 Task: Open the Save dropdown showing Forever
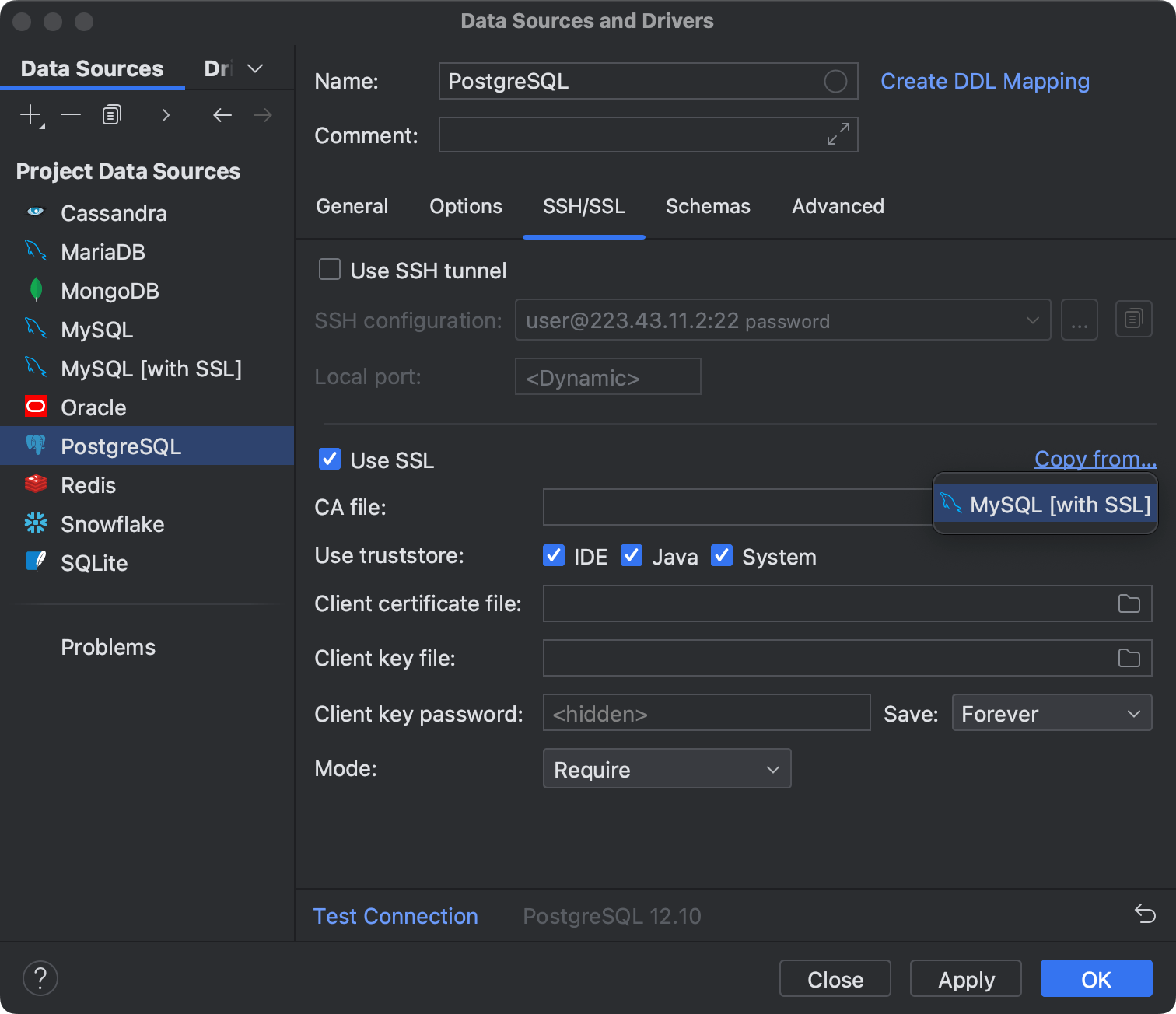coord(1051,712)
